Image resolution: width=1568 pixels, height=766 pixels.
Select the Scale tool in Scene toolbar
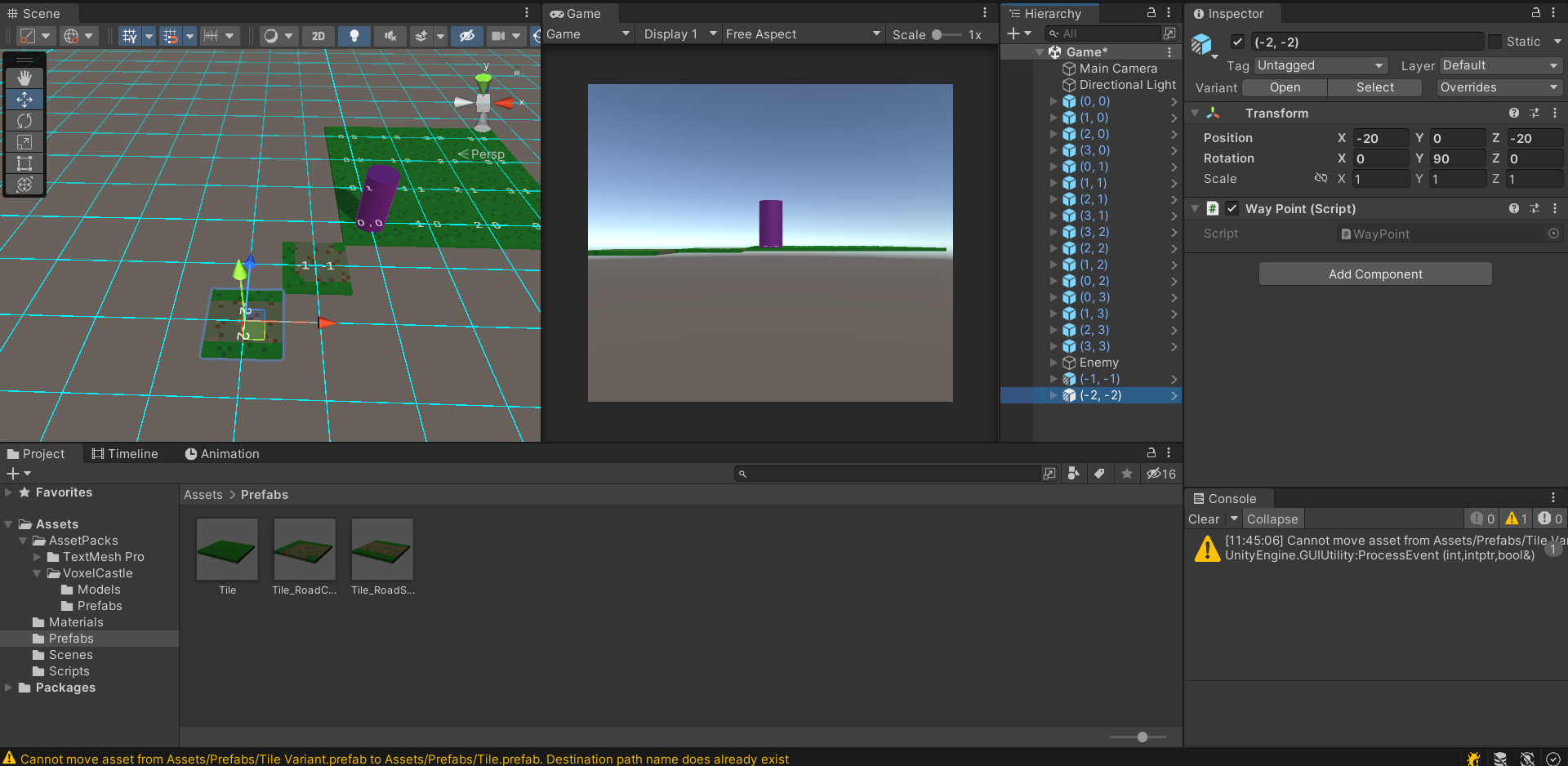pyautogui.click(x=24, y=142)
